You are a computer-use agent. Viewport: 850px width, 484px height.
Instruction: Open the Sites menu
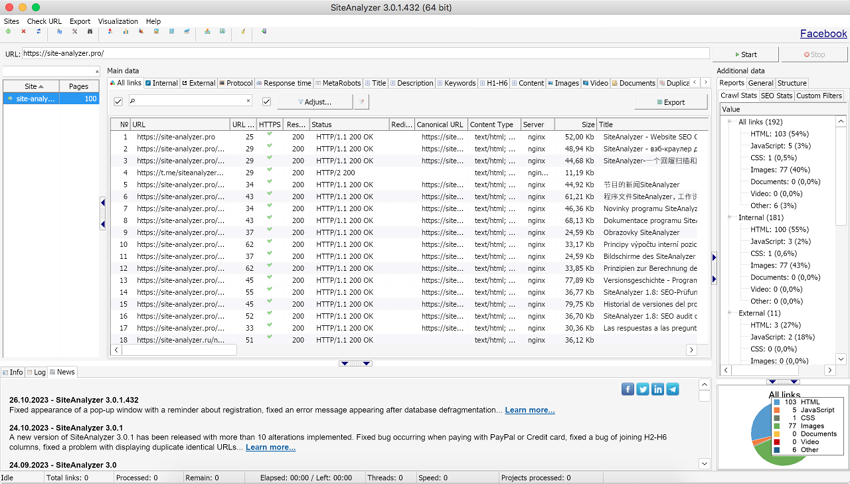pyautogui.click(x=11, y=21)
